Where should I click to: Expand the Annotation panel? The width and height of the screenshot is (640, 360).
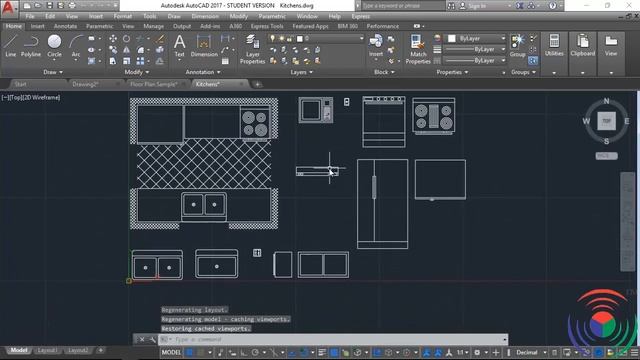pyautogui.click(x=203, y=72)
